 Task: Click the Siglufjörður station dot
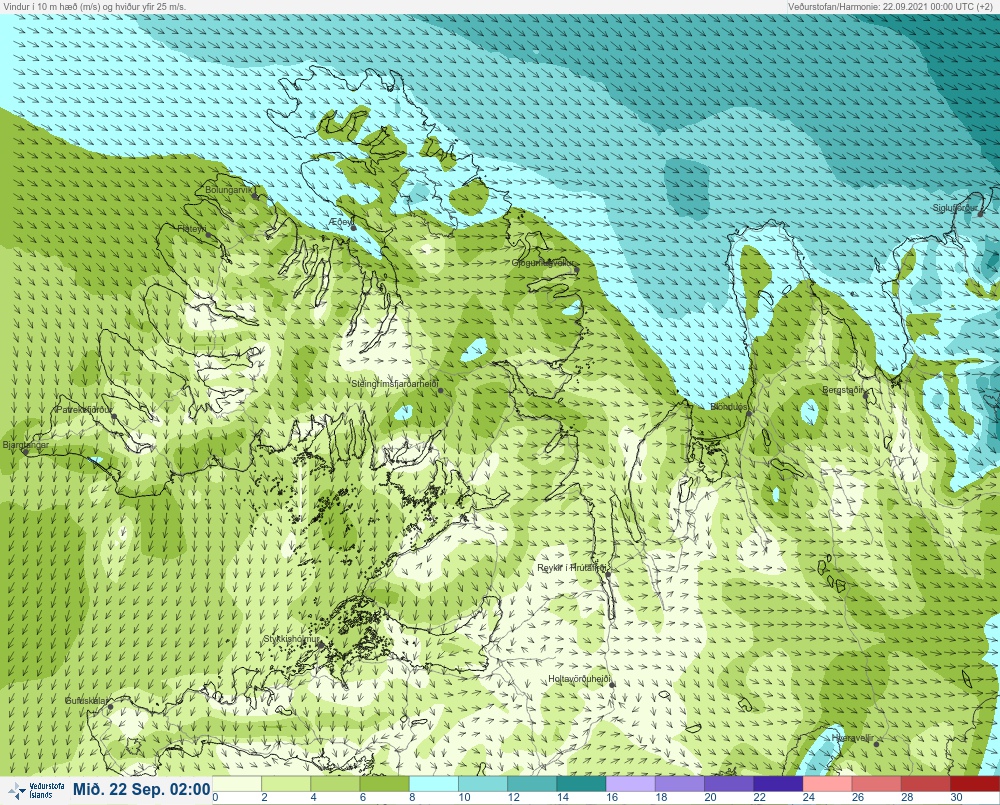click(981, 214)
